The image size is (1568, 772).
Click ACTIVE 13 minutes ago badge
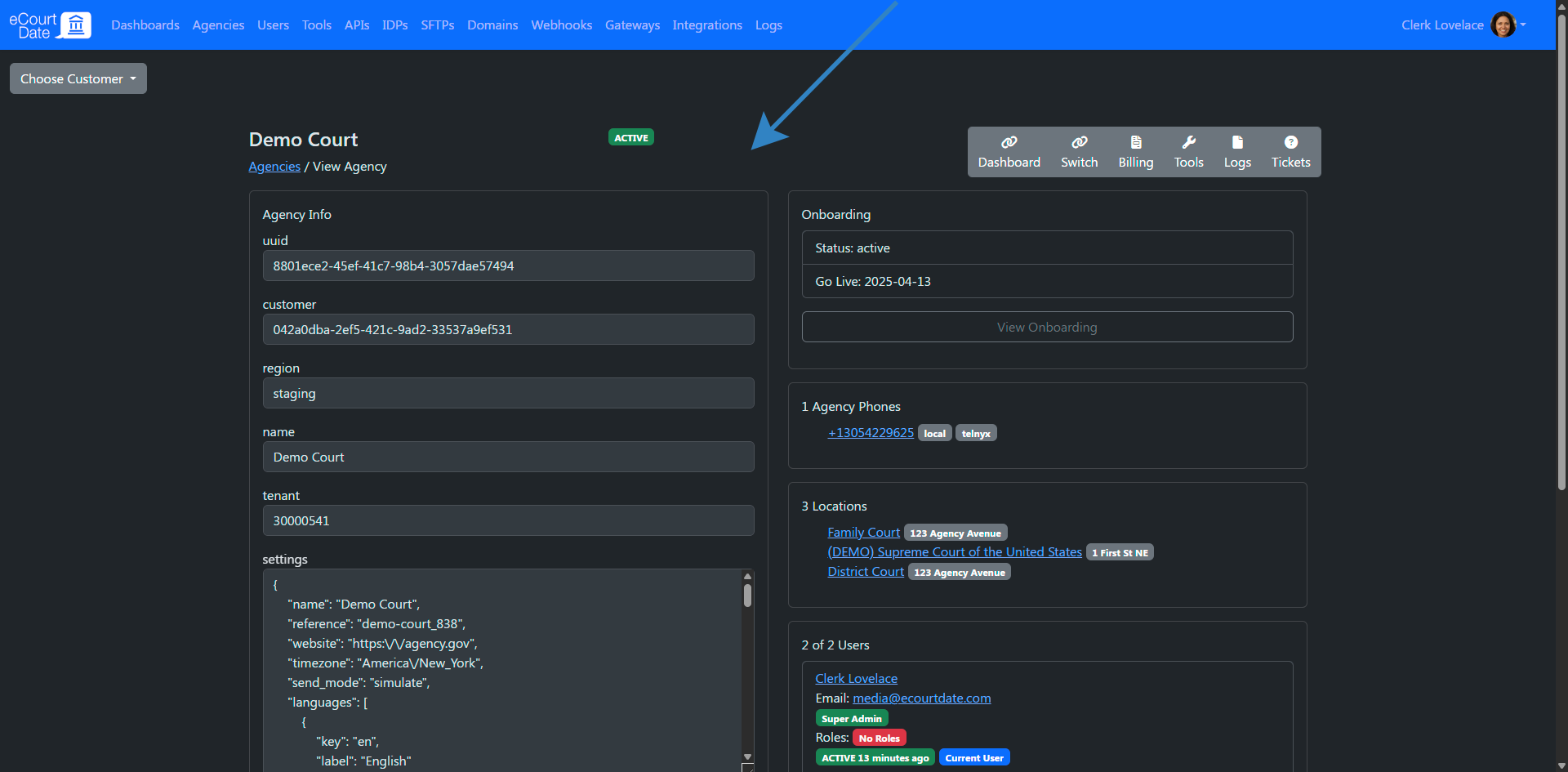pyautogui.click(x=875, y=757)
